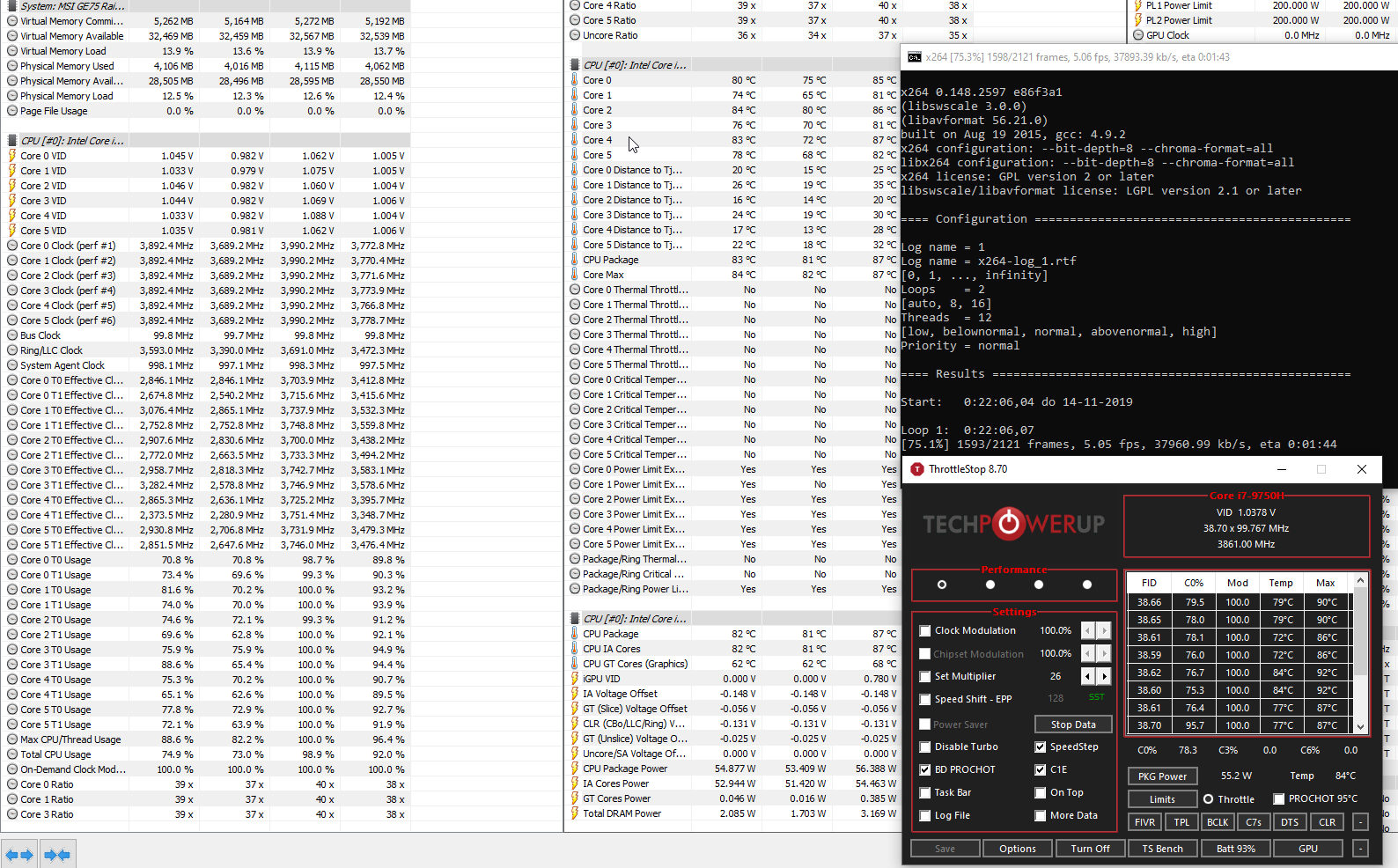Screen dimensions: 1398x868
Task: Check the Disable Turbo option
Action: click(x=924, y=747)
